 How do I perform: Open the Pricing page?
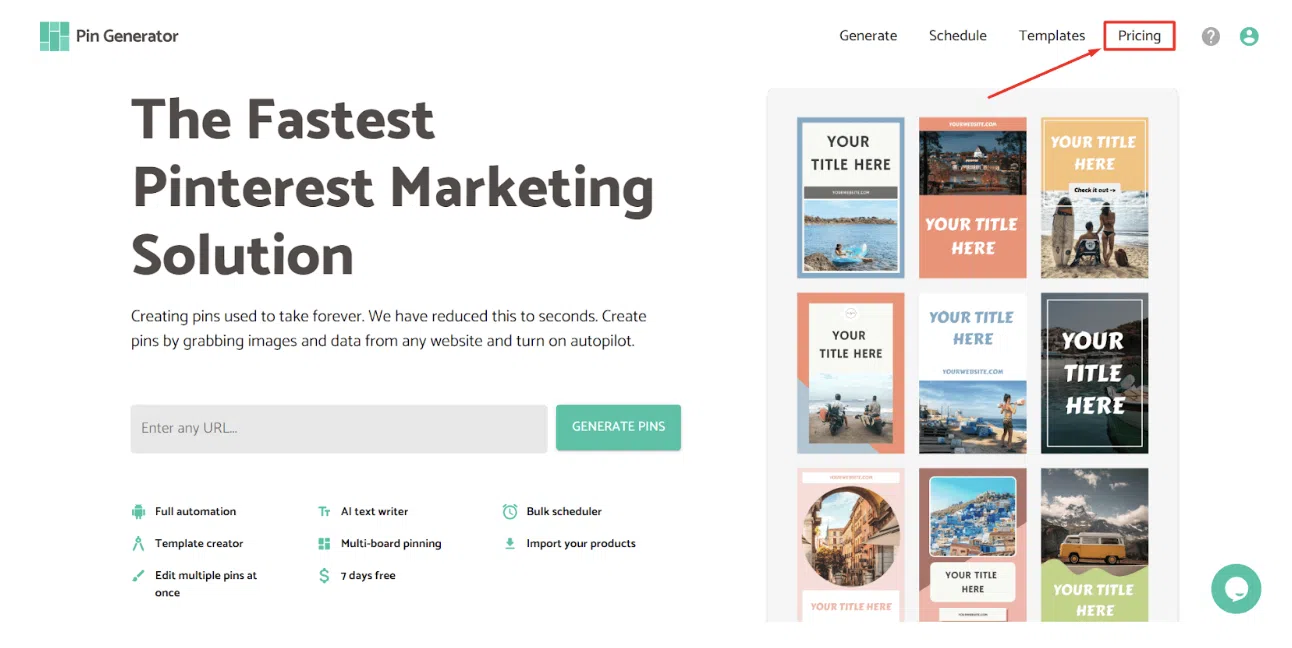1139,36
